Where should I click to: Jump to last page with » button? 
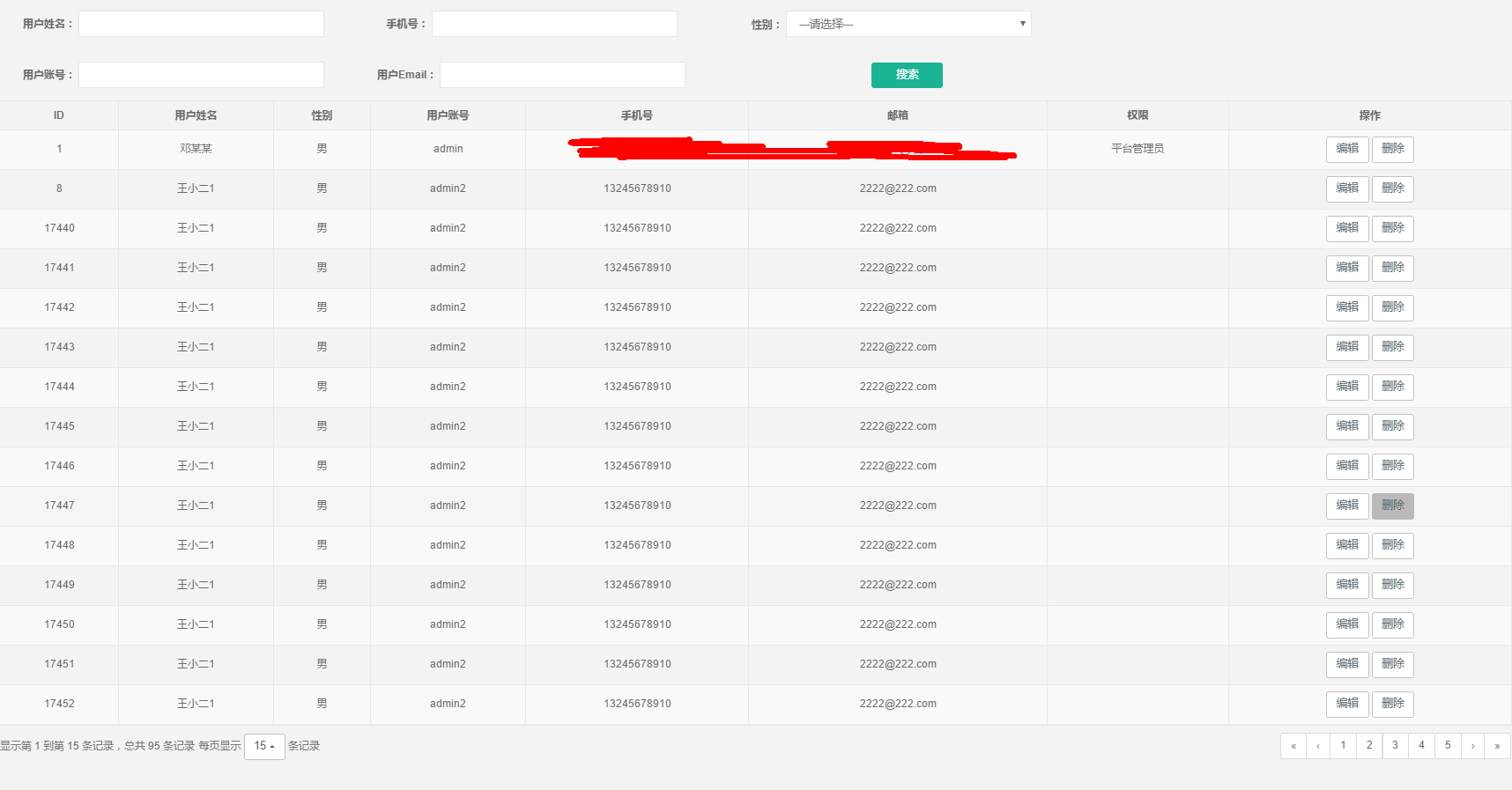pos(1497,746)
